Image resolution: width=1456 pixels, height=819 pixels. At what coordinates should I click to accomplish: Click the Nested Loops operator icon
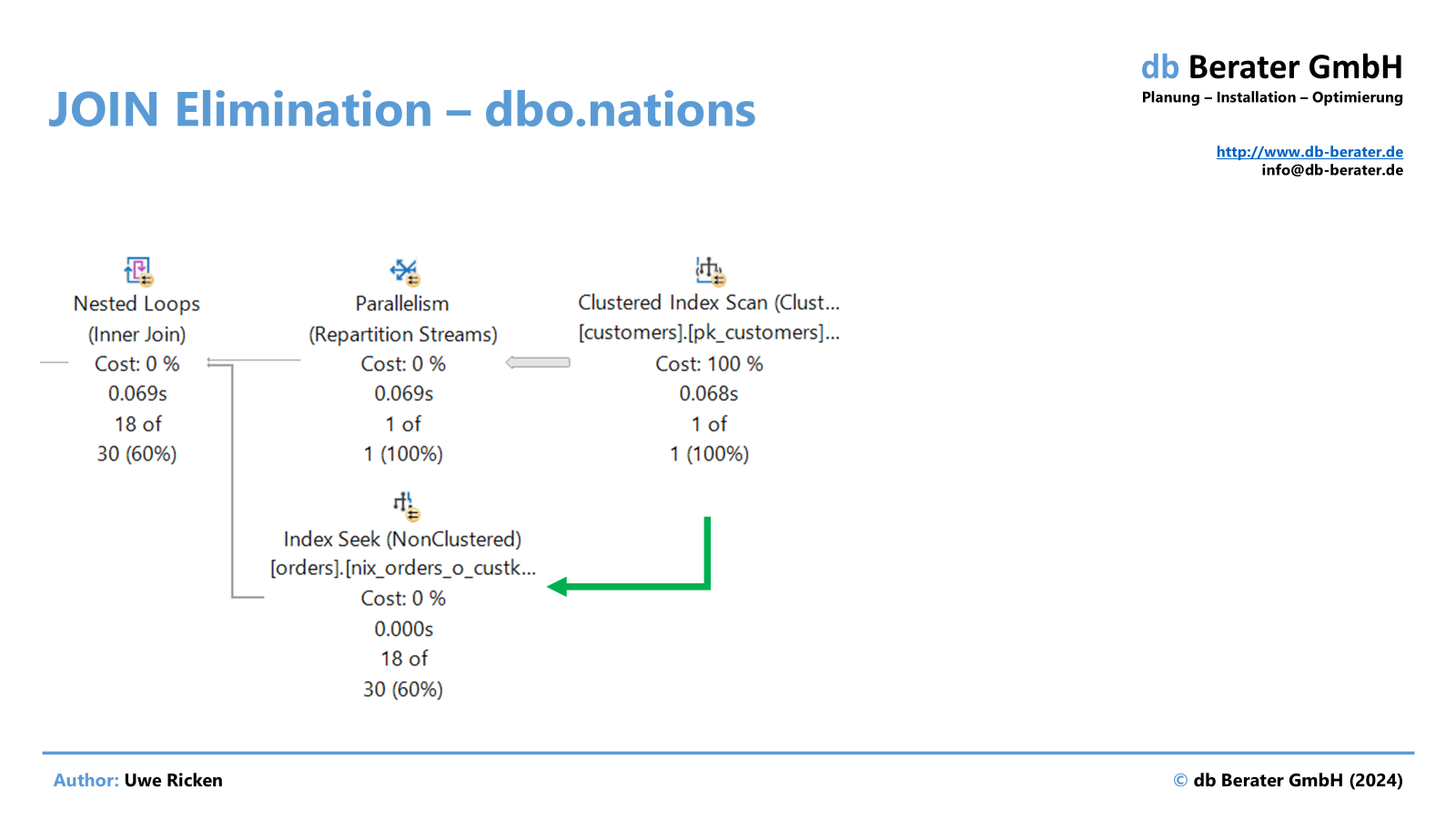tap(138, 271)
